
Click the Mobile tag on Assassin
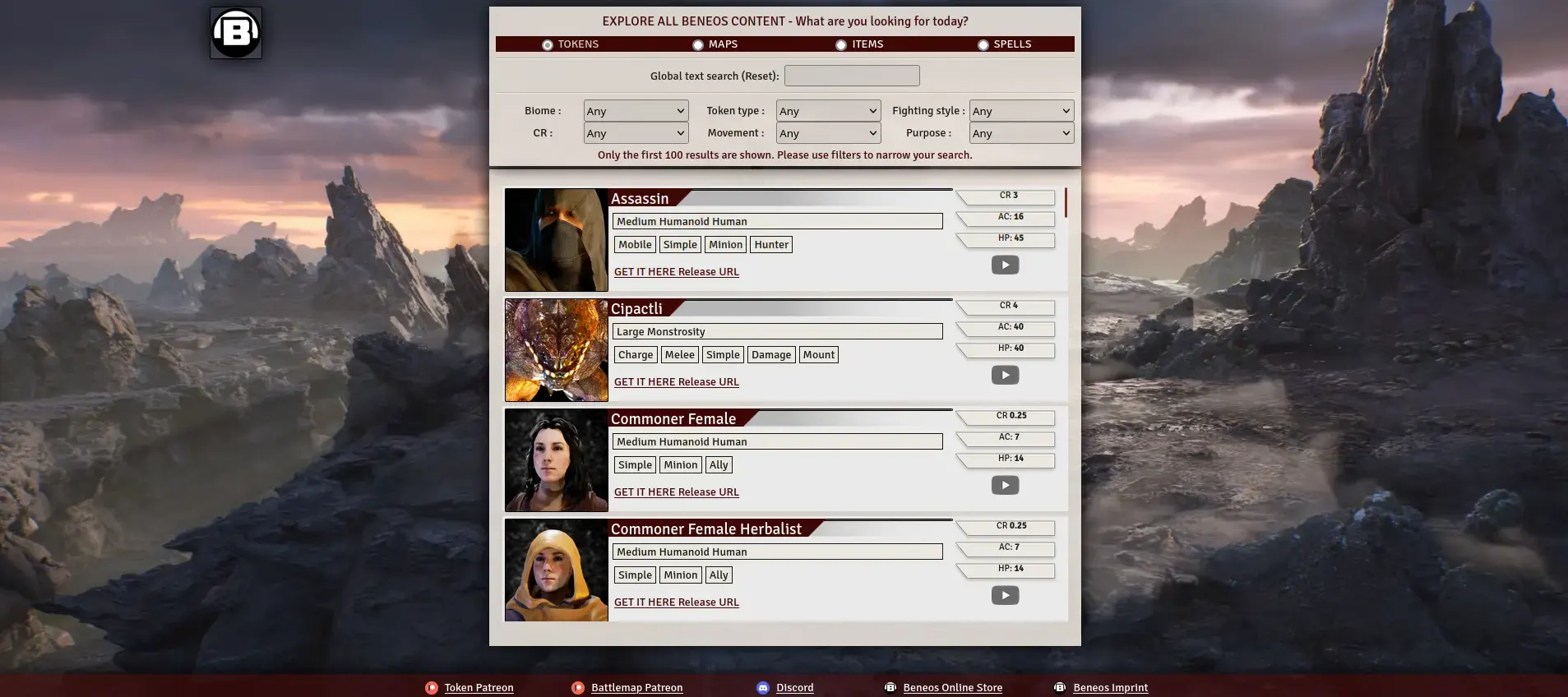pyautogui.click(x=635, y=245)
